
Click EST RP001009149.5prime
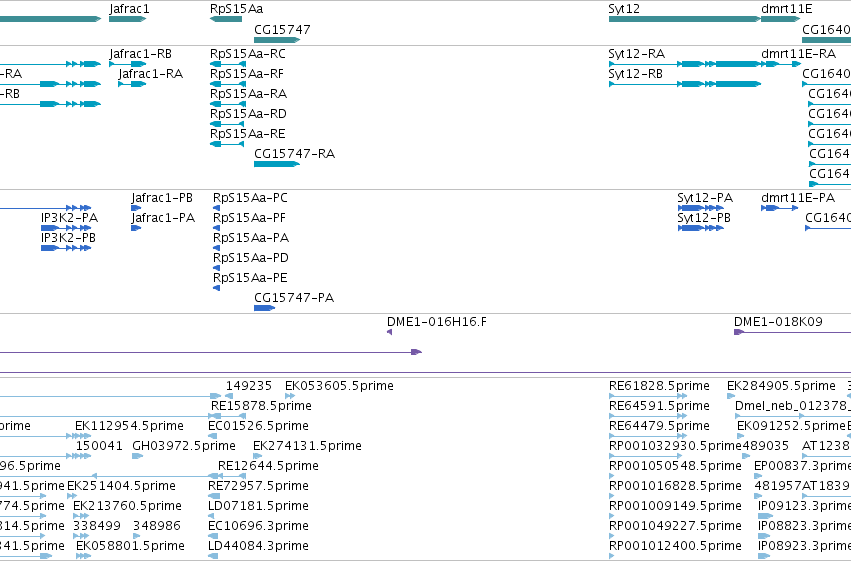tap(675, 506)
